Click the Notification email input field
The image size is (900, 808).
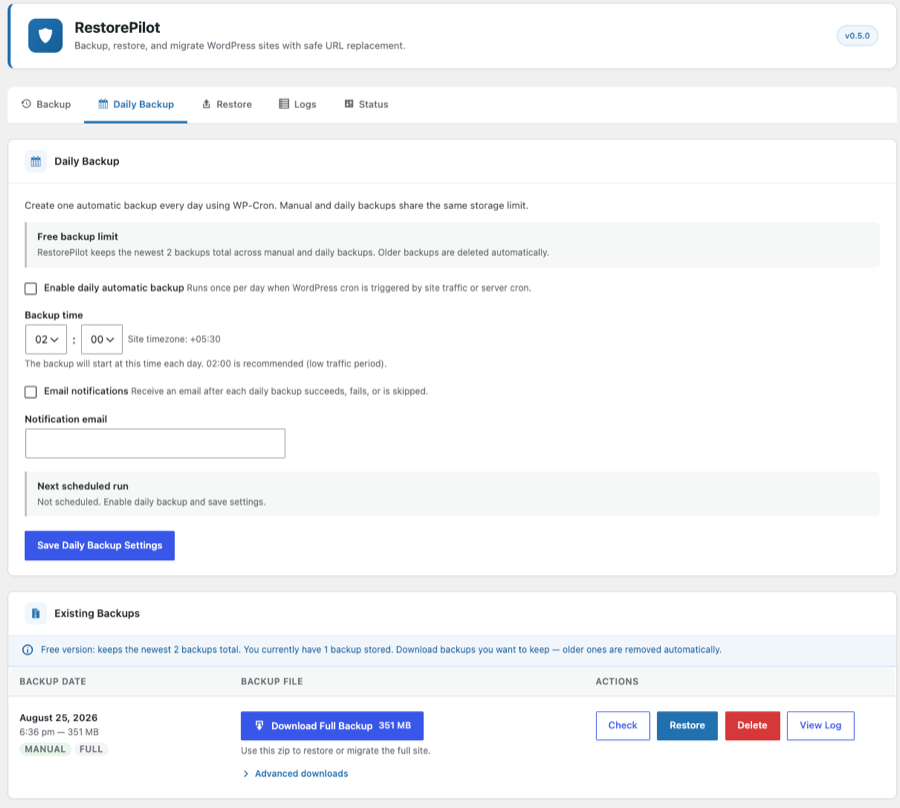click(155, 443)
